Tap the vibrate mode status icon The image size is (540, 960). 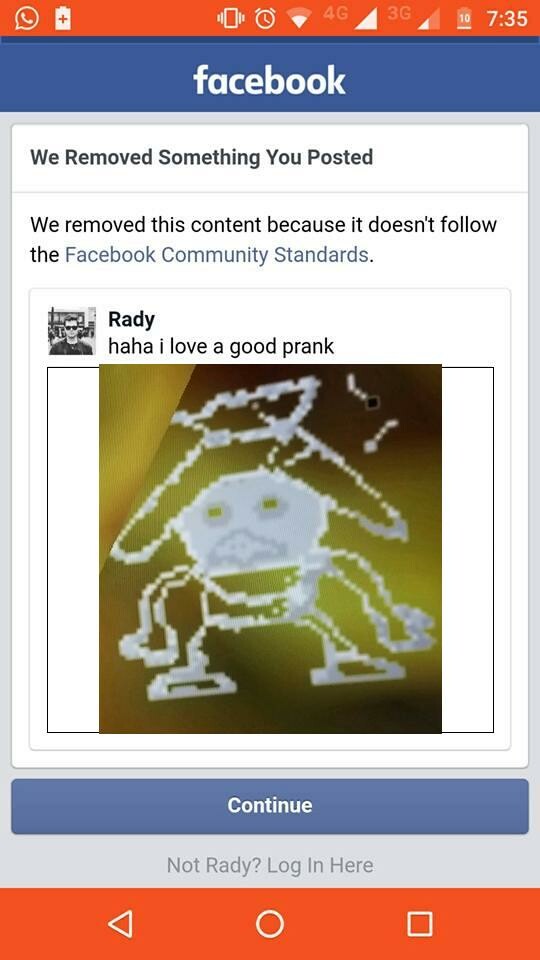231,19
